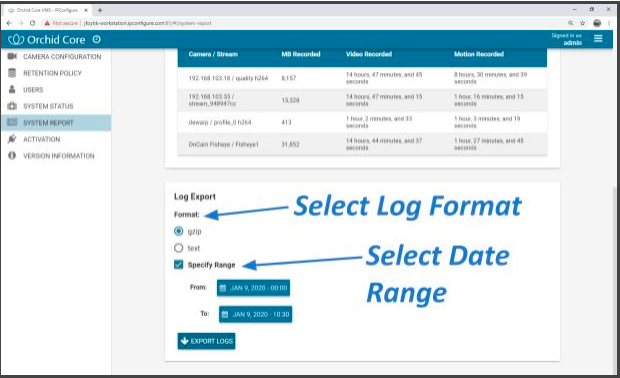Screen dimensions: 620x378
Task: Click the browser forward arrow
Action: coord(21,23)
